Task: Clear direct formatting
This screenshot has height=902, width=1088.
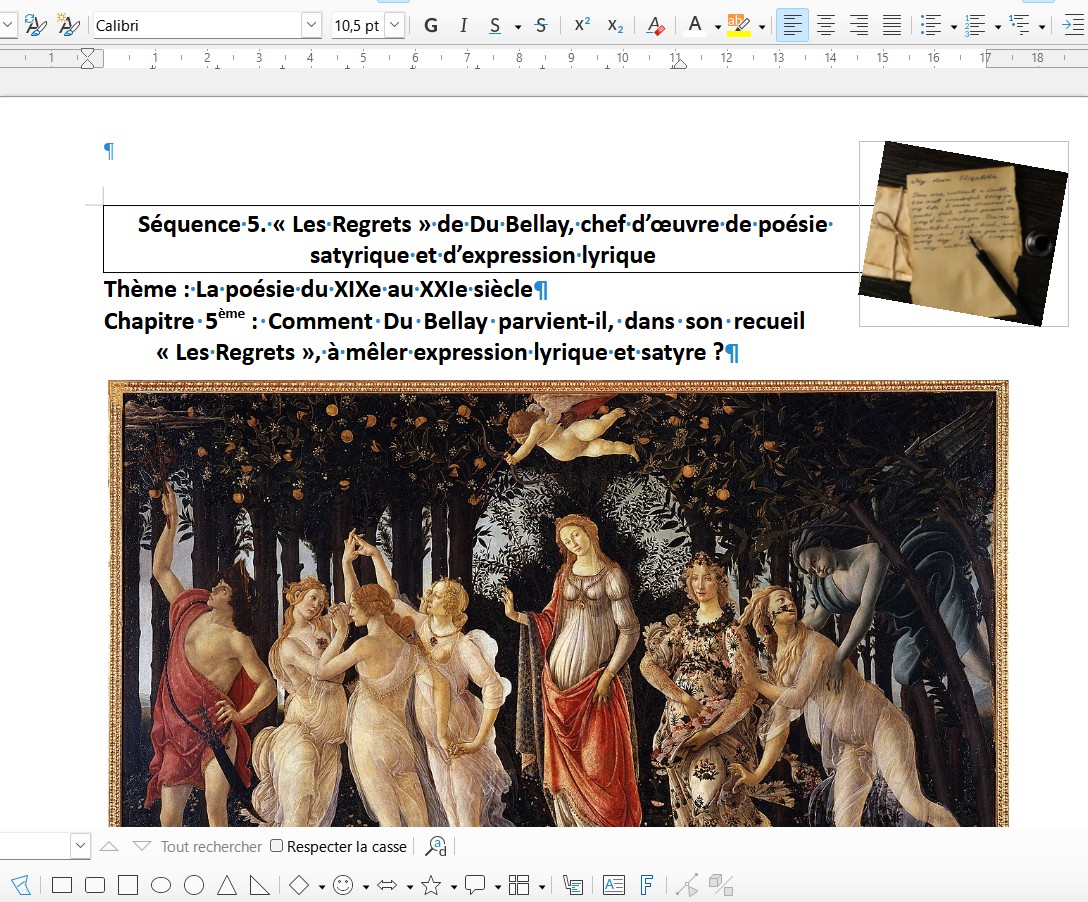Action: coord(655,26)
